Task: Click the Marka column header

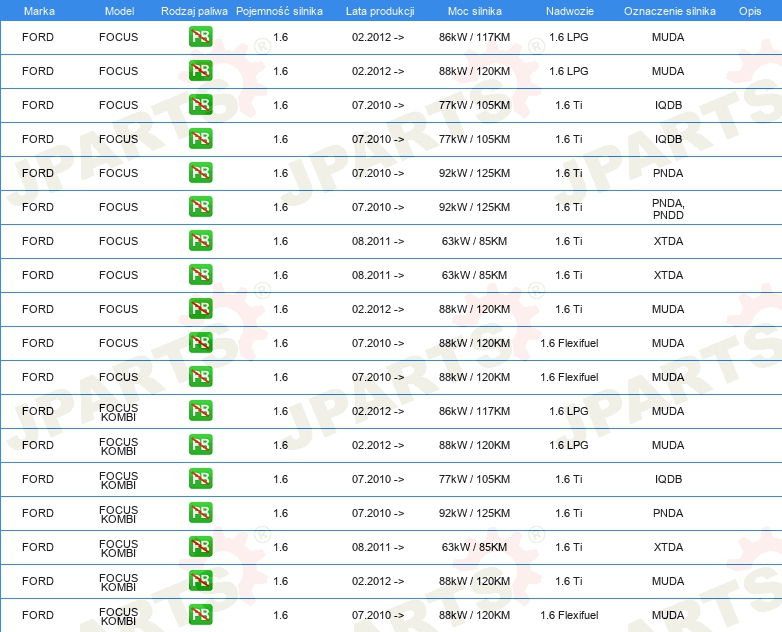Action: click(x=39, y=11)
